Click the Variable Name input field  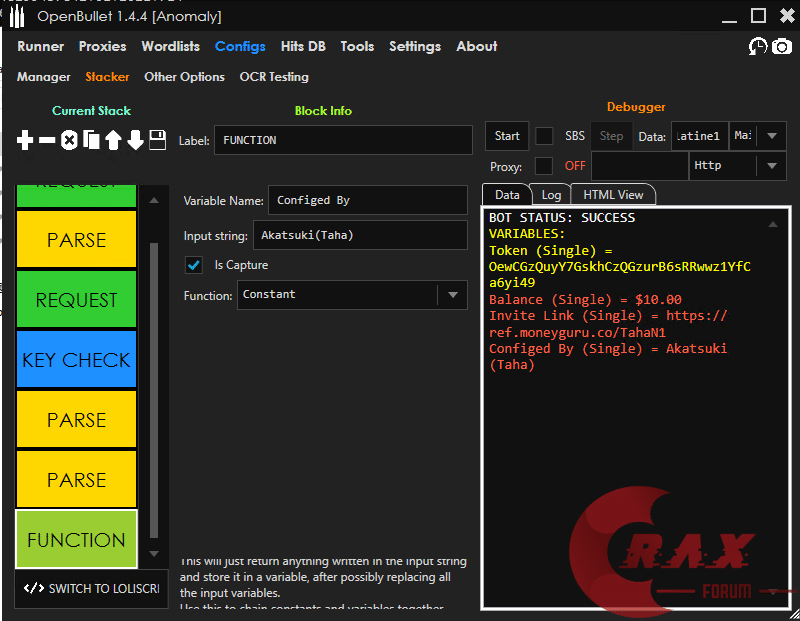[368, 200]
